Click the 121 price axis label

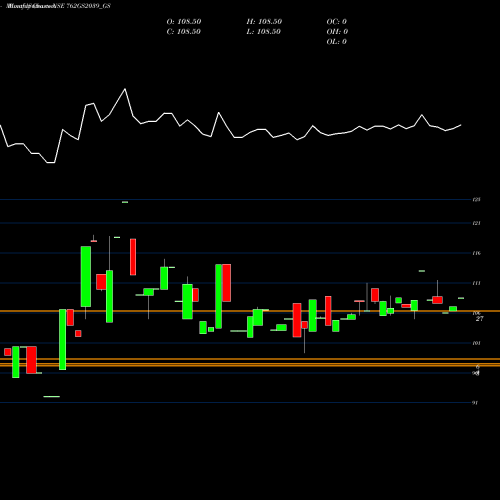[x=476, y=223]
